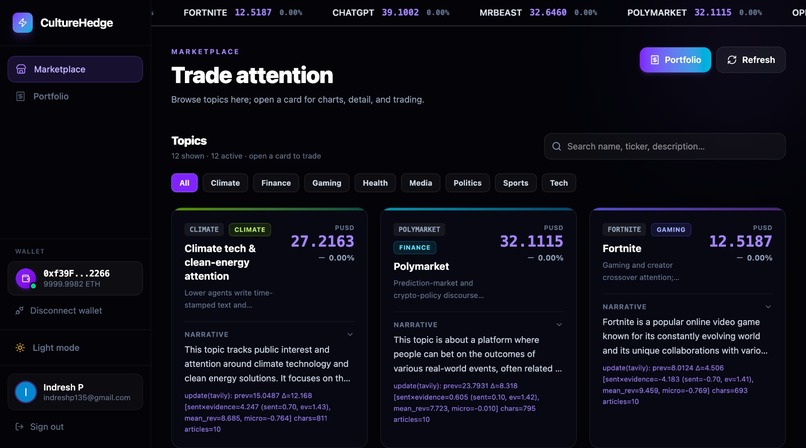806x448 pixels.
Task: Filter topics by Health
Action: pyautogui.click(x=375, y=183)
